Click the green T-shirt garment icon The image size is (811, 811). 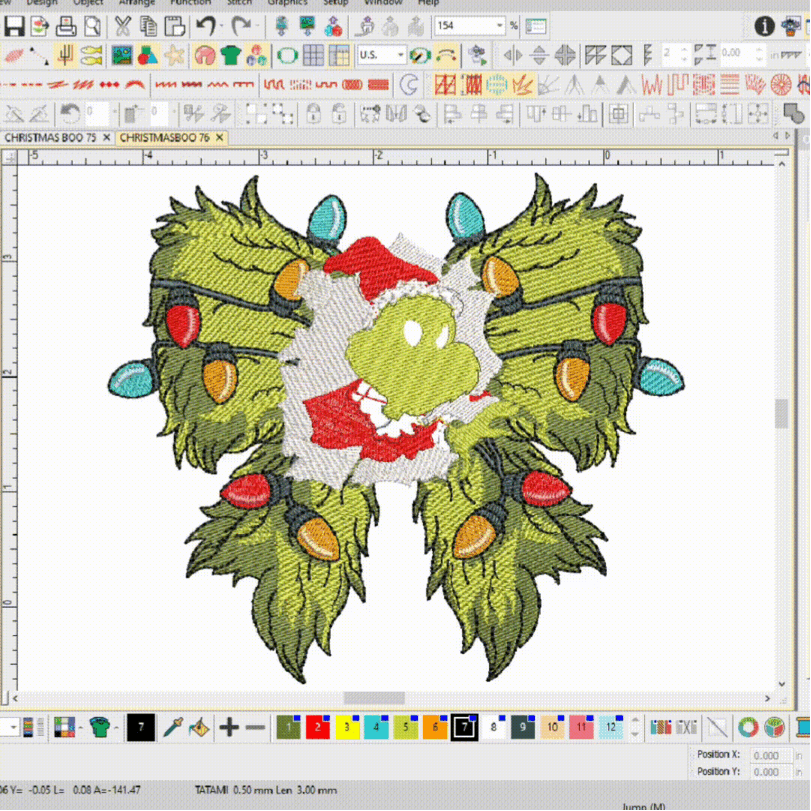231,55
